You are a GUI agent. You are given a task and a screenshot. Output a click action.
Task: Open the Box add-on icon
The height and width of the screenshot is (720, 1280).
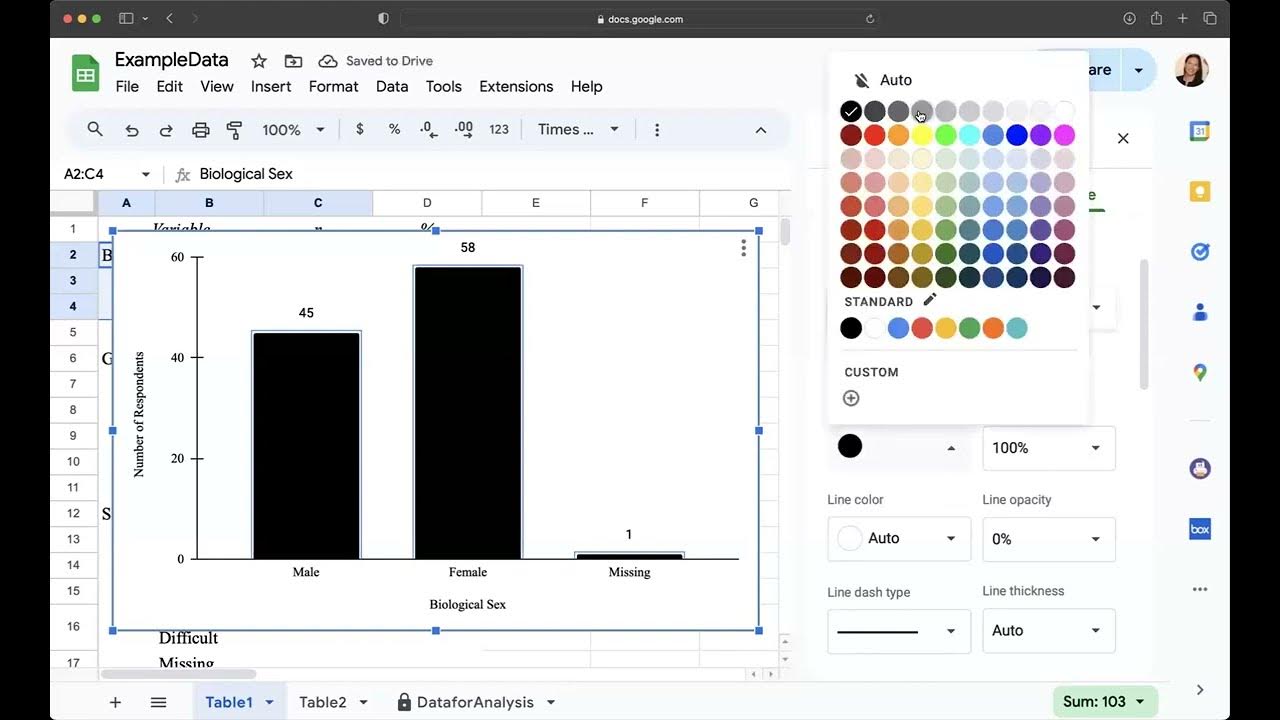coord(1200,529)
